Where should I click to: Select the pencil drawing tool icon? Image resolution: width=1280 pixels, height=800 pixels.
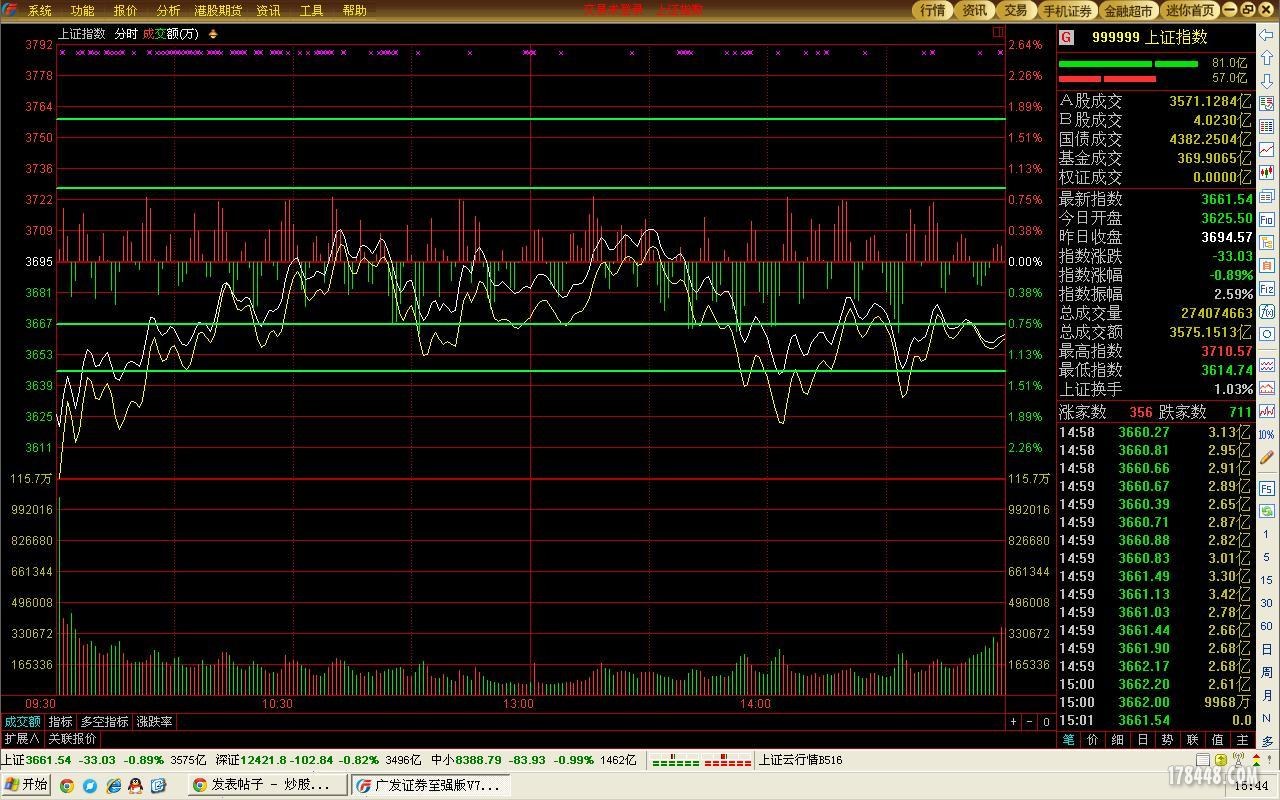1266,457
